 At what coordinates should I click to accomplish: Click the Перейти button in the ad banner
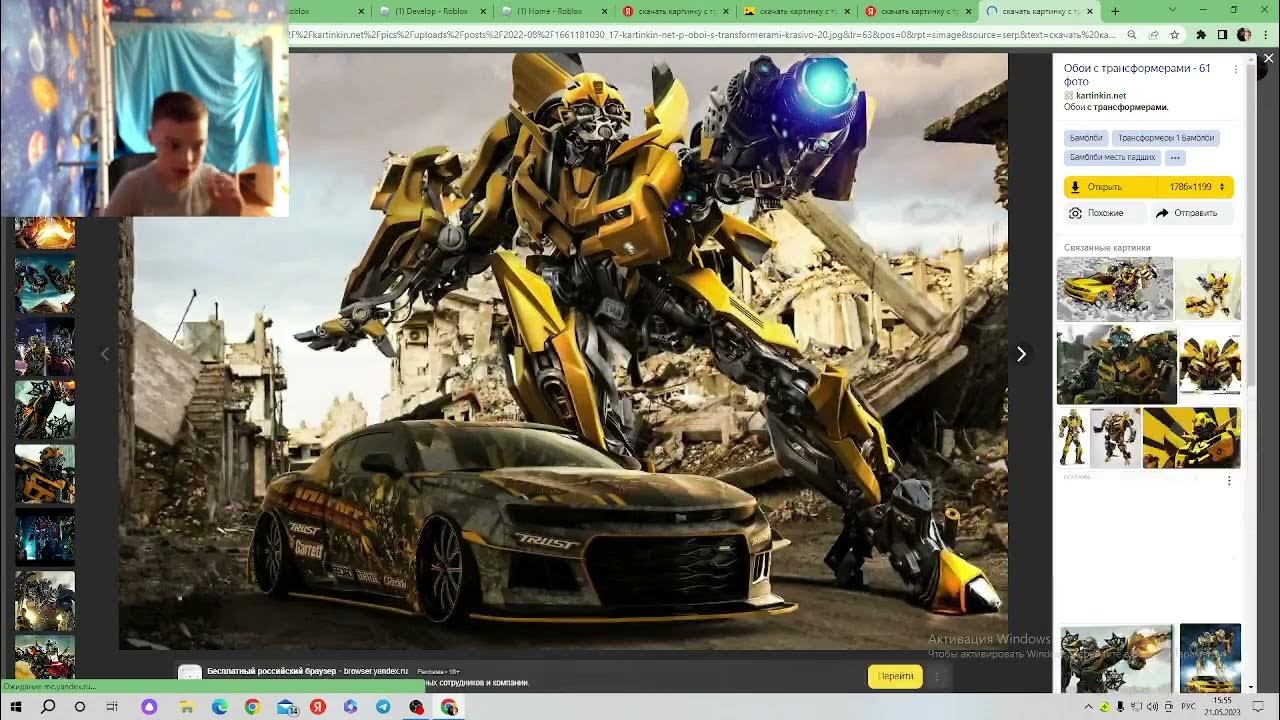[x=895, y=676]
